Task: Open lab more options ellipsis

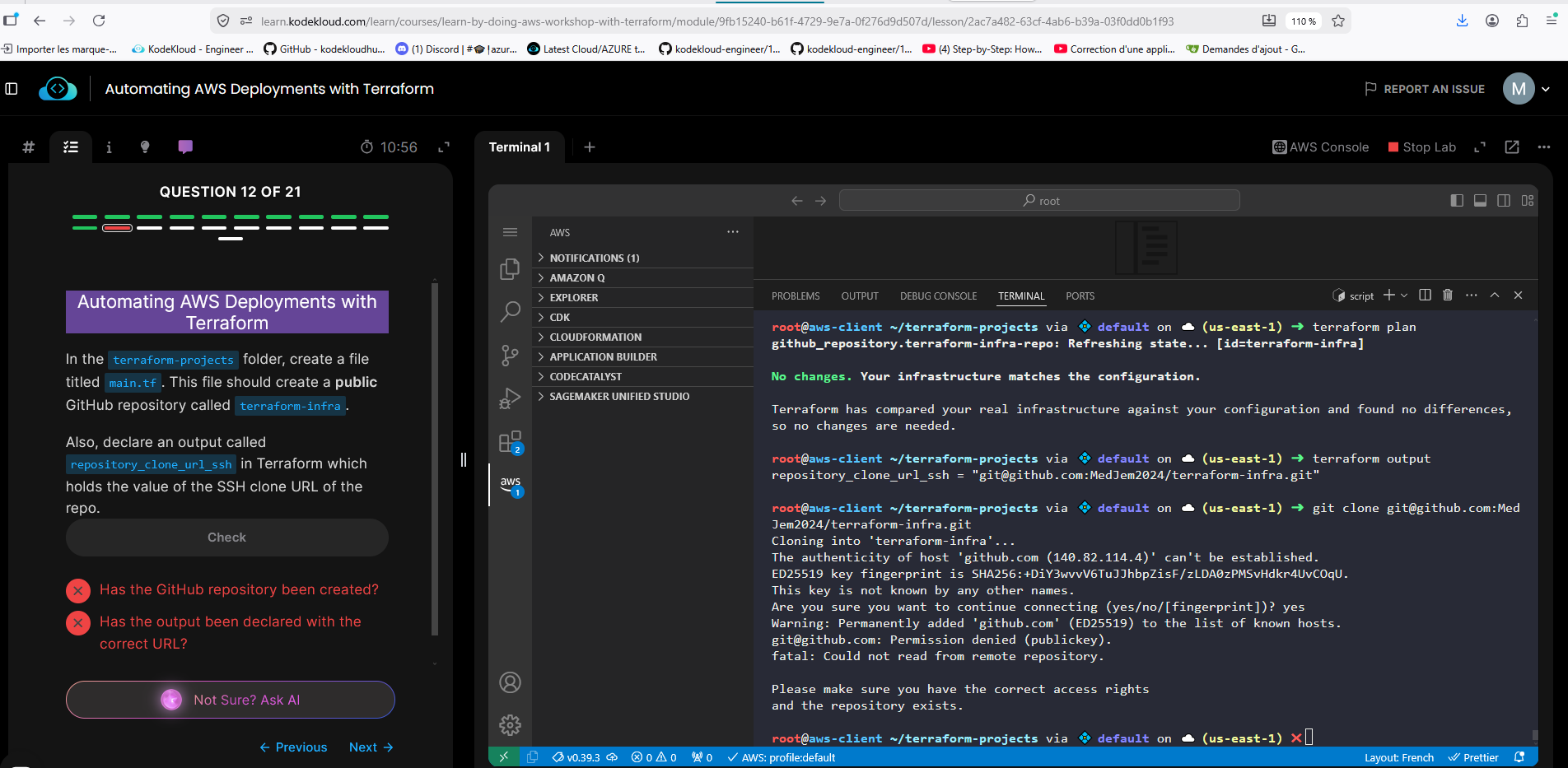Action: (1544, 147)
